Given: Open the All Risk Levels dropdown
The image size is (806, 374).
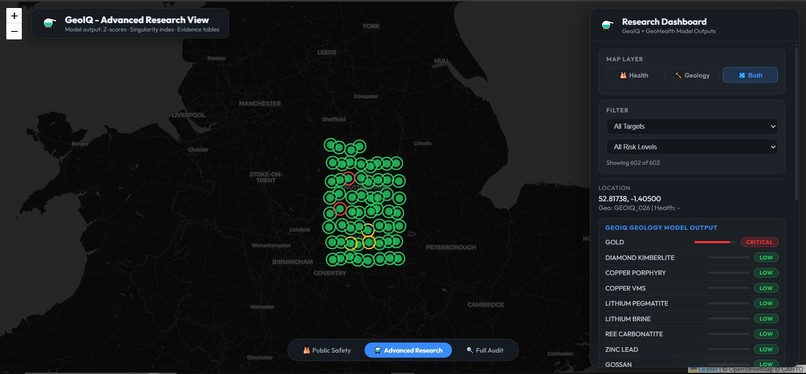Looking at the screenshot, I should [692, 147].
